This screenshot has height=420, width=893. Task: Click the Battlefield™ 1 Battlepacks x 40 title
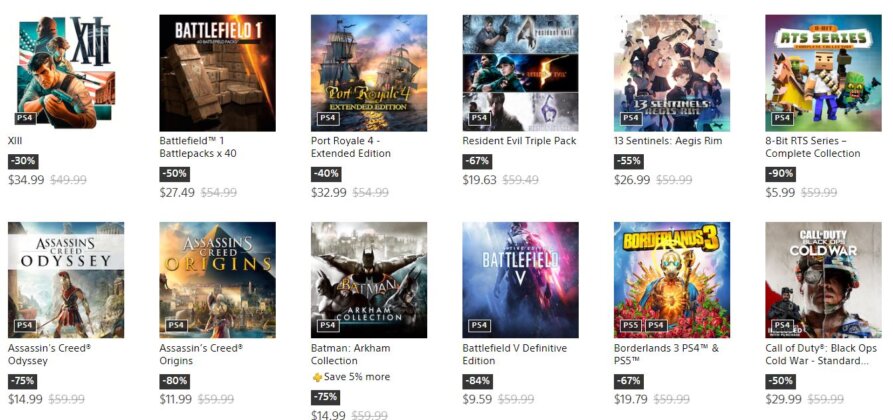click(x=200, y=147)
